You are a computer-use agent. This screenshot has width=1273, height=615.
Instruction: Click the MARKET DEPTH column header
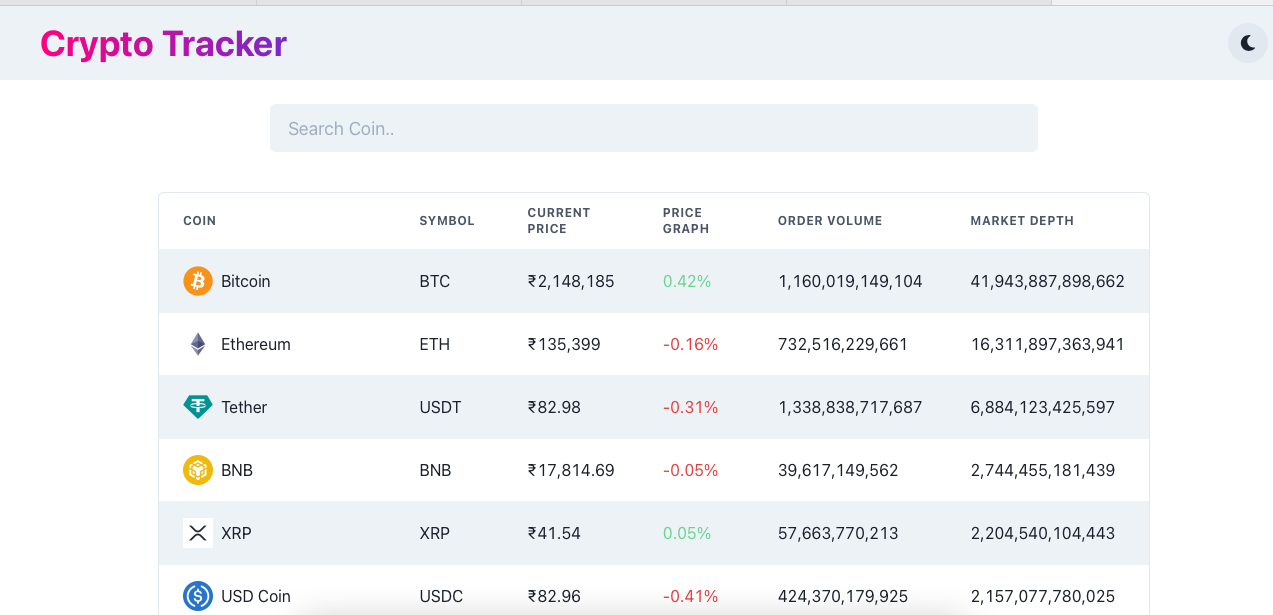[x=1022, y=221]
